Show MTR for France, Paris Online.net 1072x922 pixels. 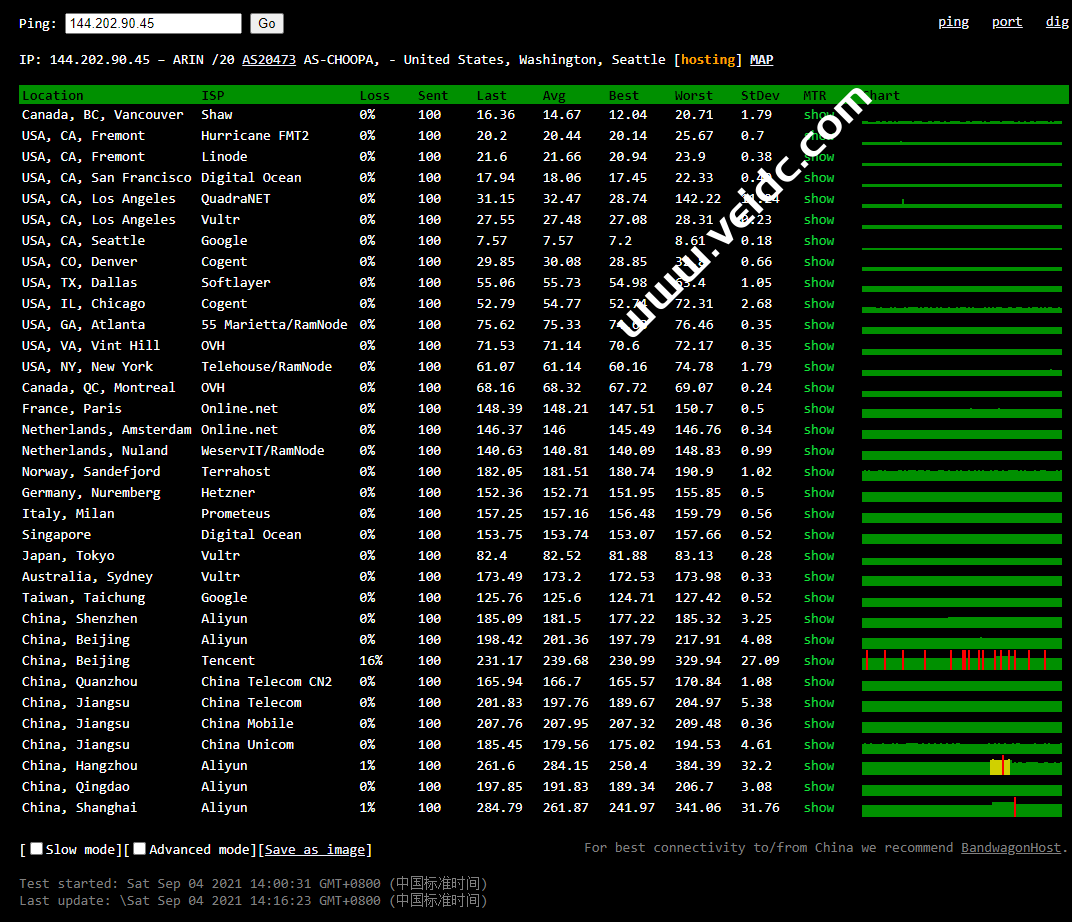tap(819, 409)
